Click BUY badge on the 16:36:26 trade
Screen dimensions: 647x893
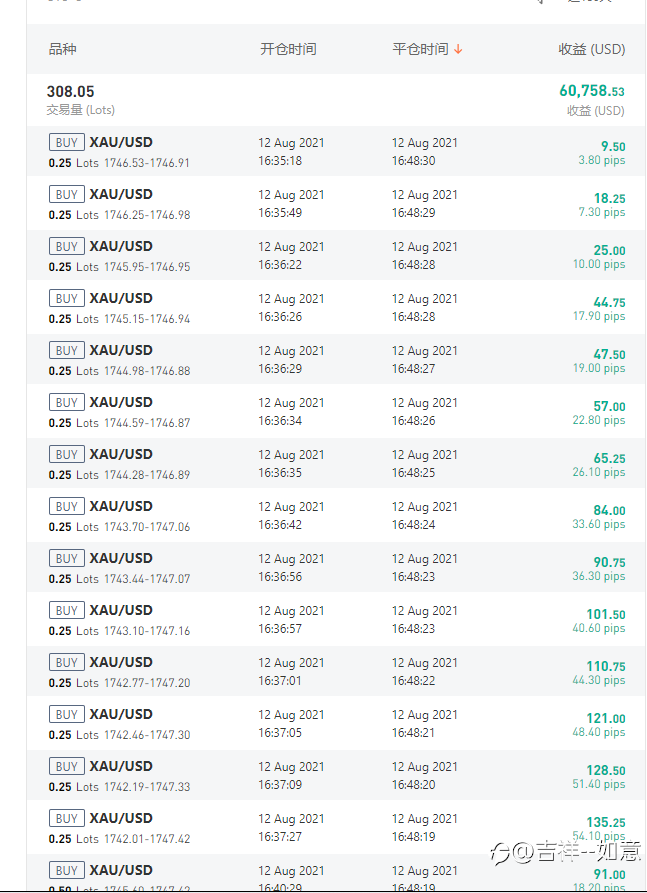point(67,298)
